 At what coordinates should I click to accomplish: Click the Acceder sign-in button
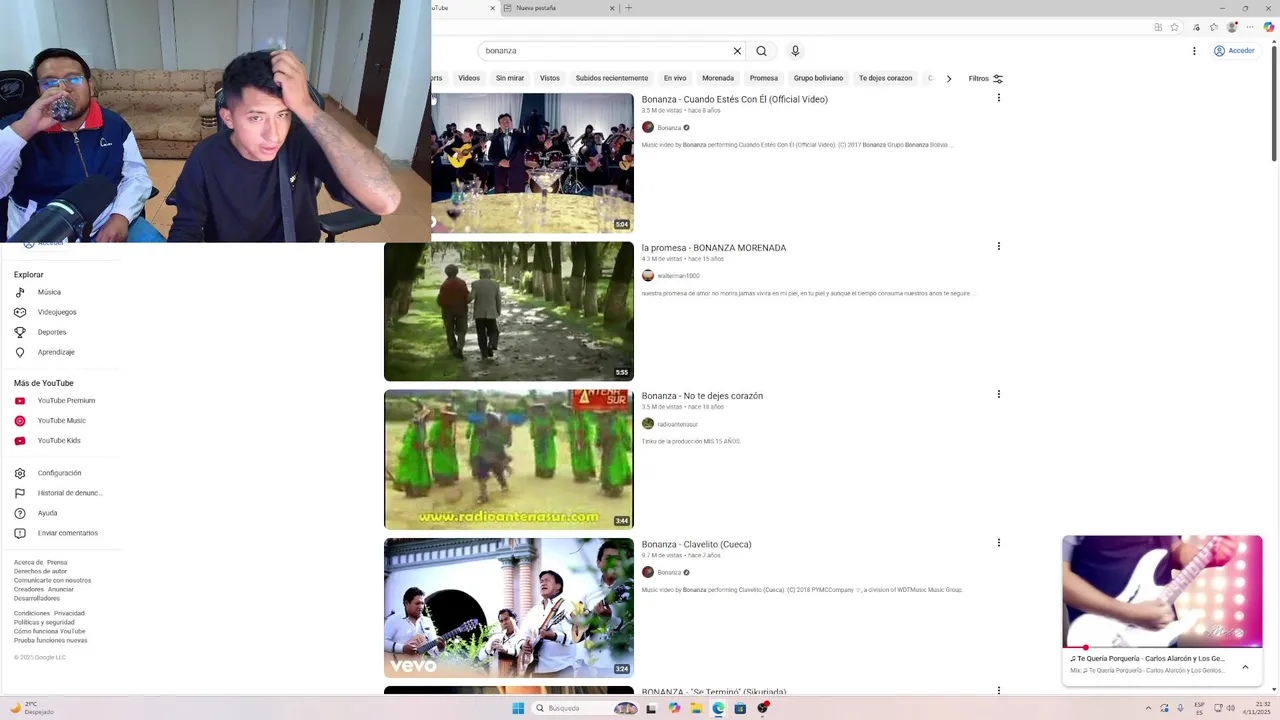(x=1234, y=51)
